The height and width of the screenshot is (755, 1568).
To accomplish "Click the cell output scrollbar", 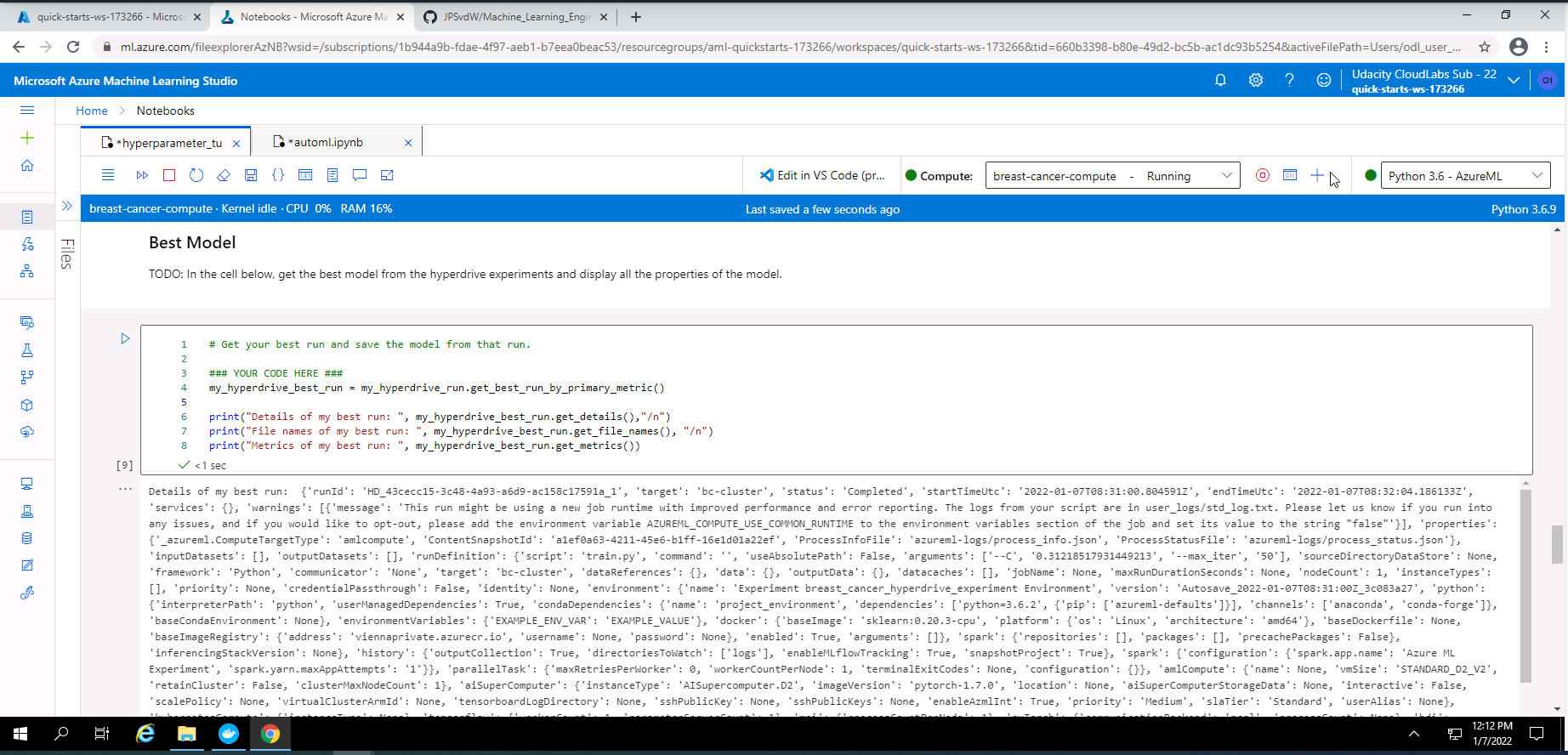I will tap(1525, 586).
